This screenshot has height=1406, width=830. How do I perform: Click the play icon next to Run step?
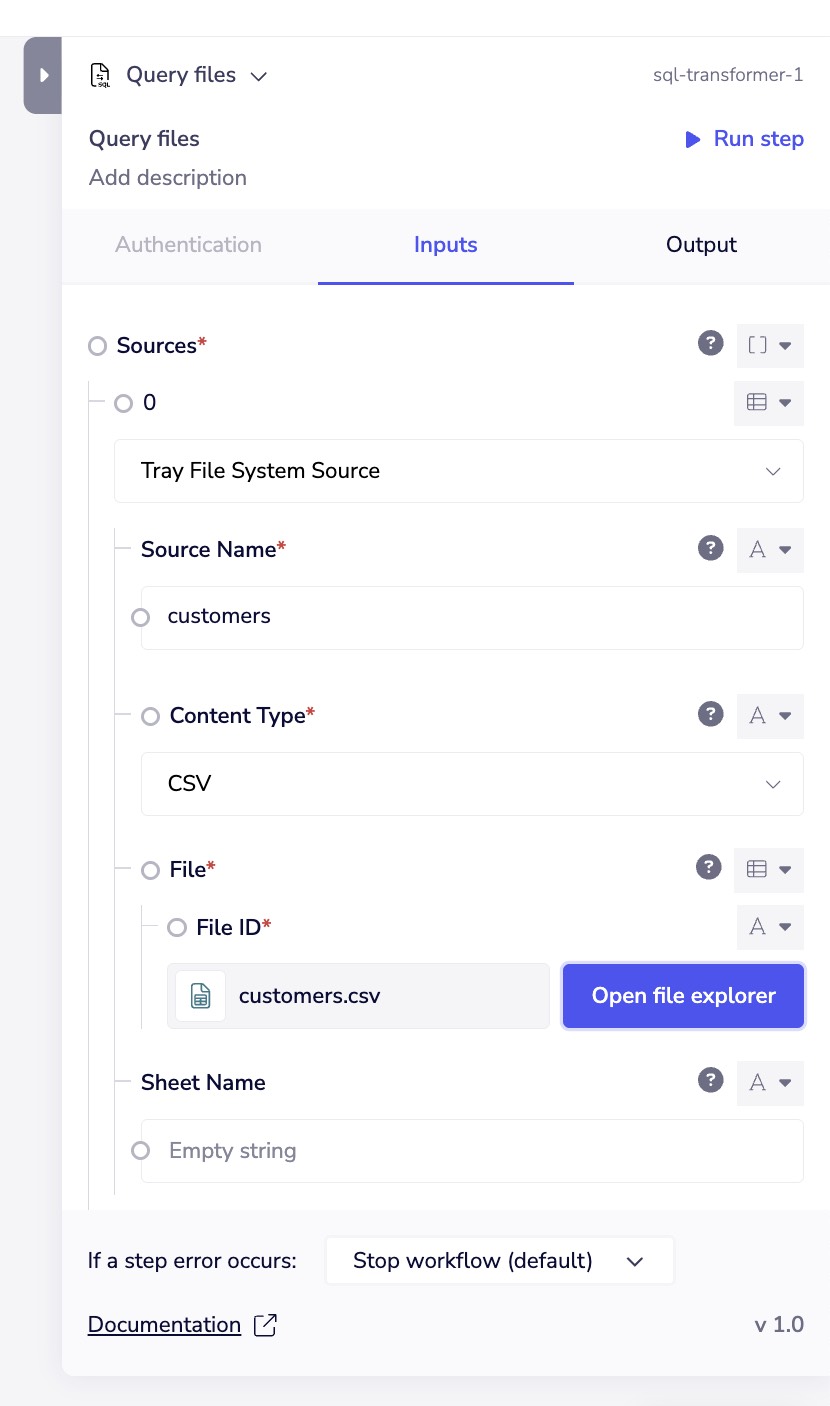click(692, 139)
